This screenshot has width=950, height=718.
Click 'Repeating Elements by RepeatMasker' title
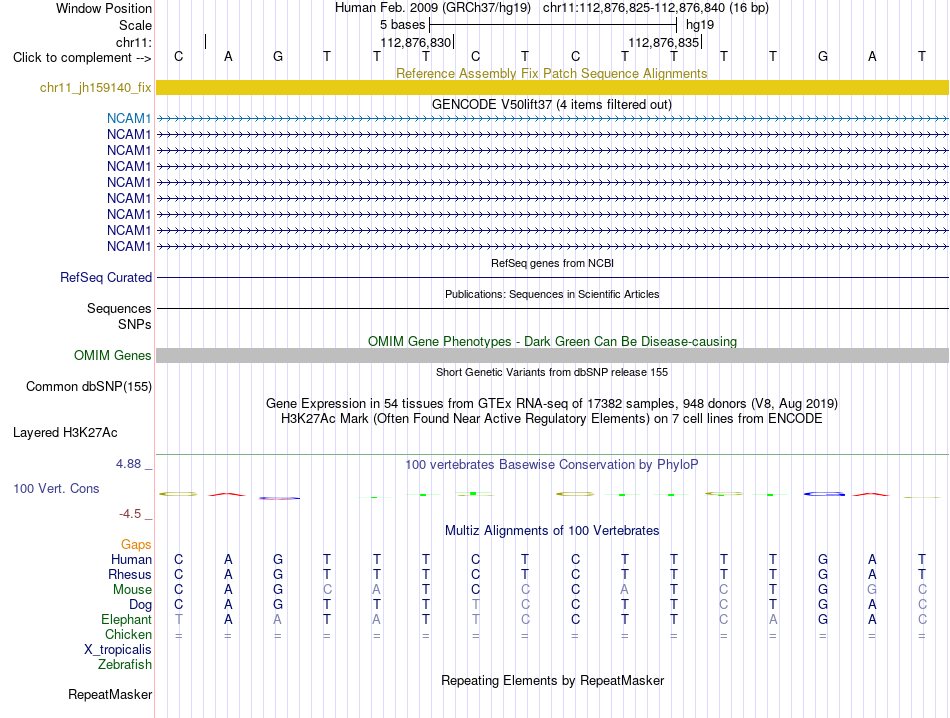click(552, 680)
